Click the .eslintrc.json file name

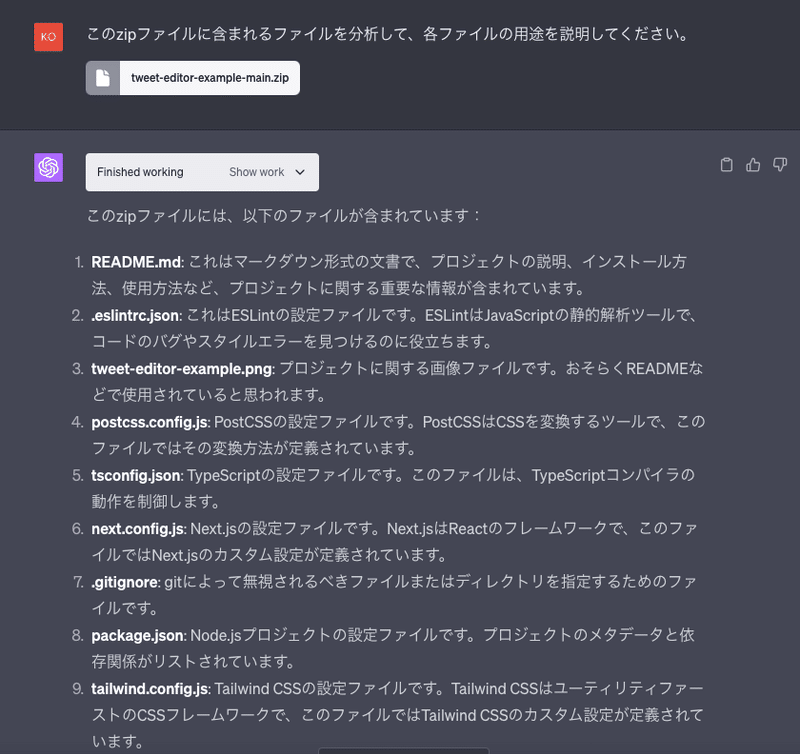pos(135,316)
